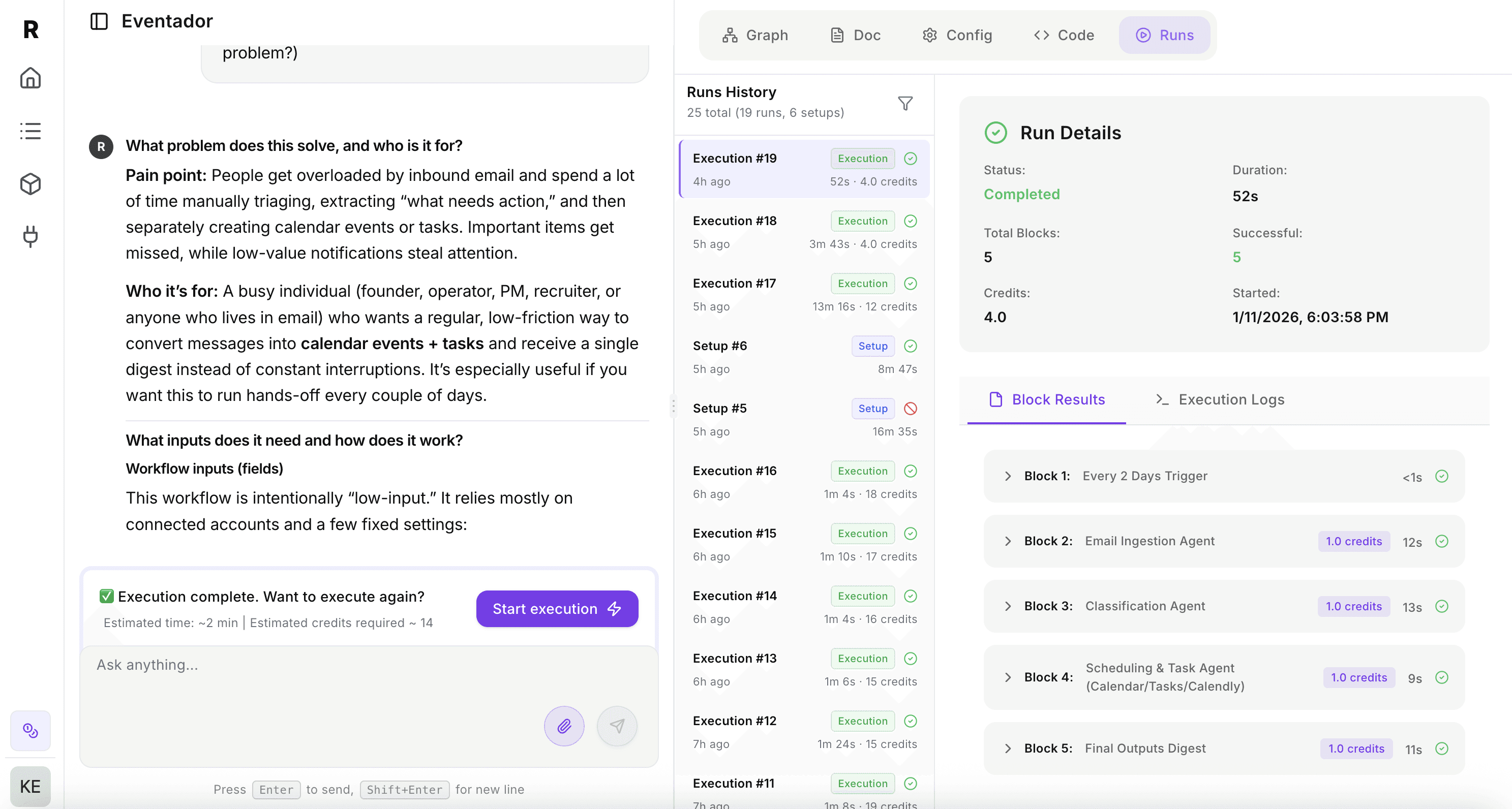This screenshot has width=1512, height=809.
Task: Toggle the sidebar panel icon beside Eventador
Action: tap(99, 21)
